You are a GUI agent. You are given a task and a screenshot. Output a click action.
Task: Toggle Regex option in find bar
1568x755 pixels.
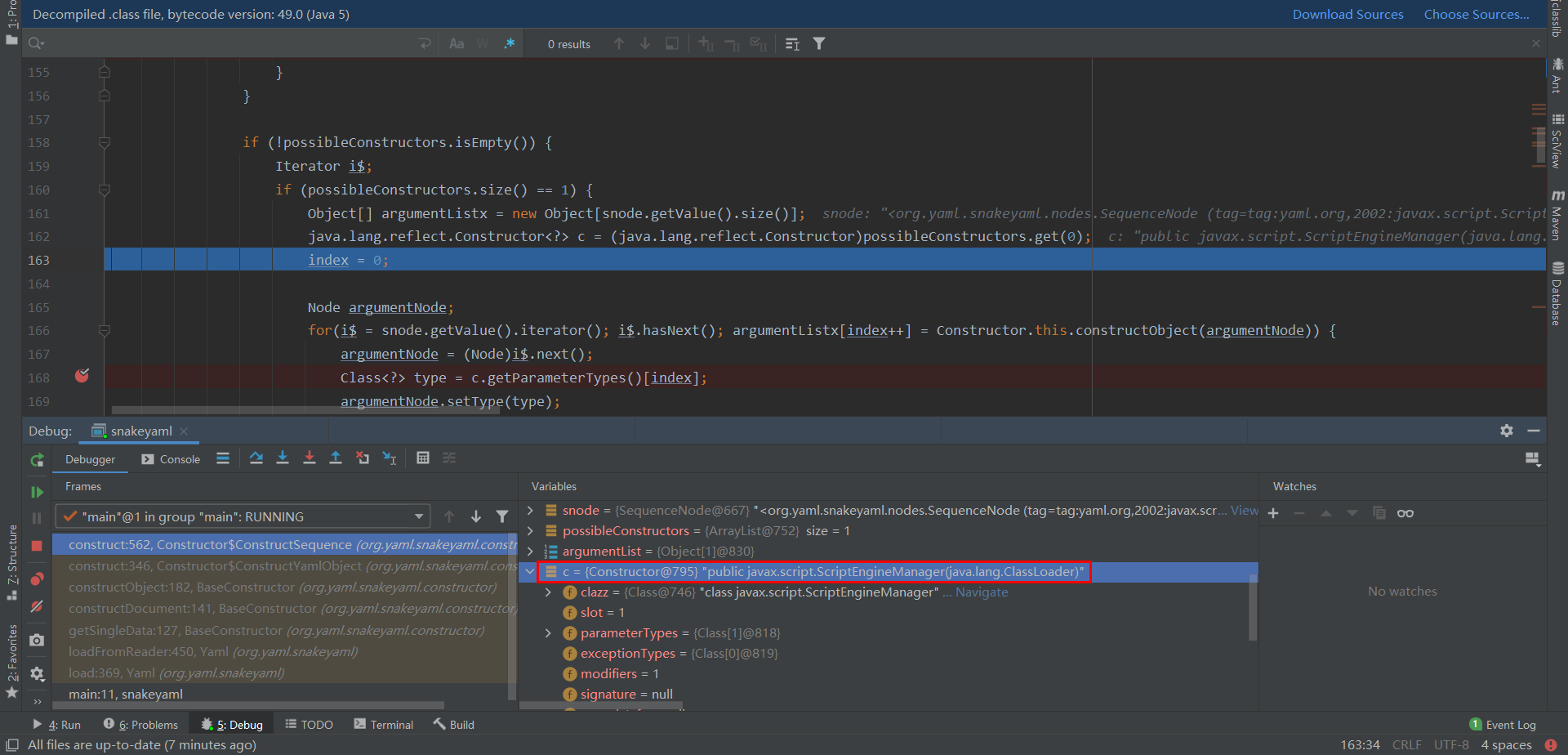coord(510,43)
